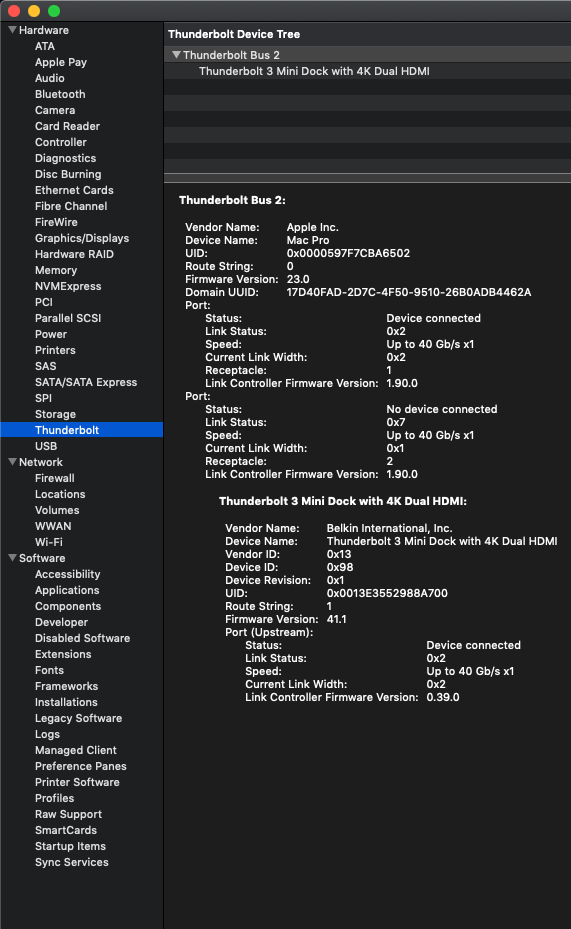Collapse the Hardware section triangle
Image resolution: width=571 pixels, height=929 pixels.
pyautogui.click(x=12, y=30)
